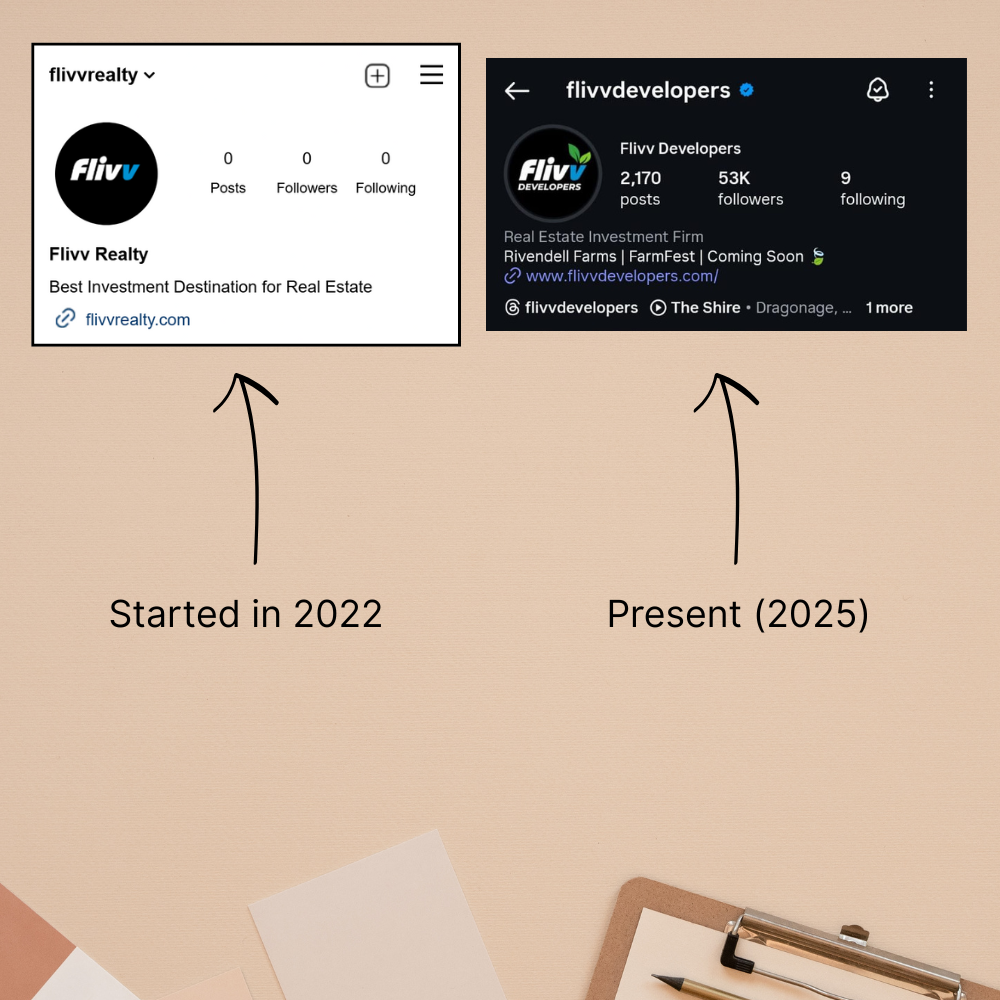Open Flivv Realty profile picture
The height and width of the screenshot is (1000, 1000).
coord(107,173)
